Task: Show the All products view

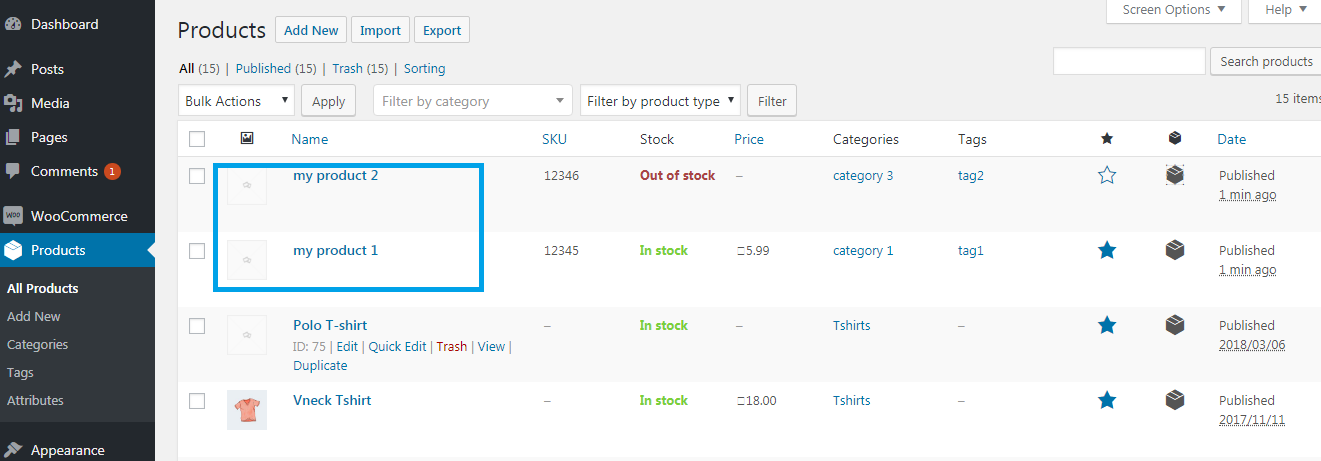Action: (x=186, y=69)
